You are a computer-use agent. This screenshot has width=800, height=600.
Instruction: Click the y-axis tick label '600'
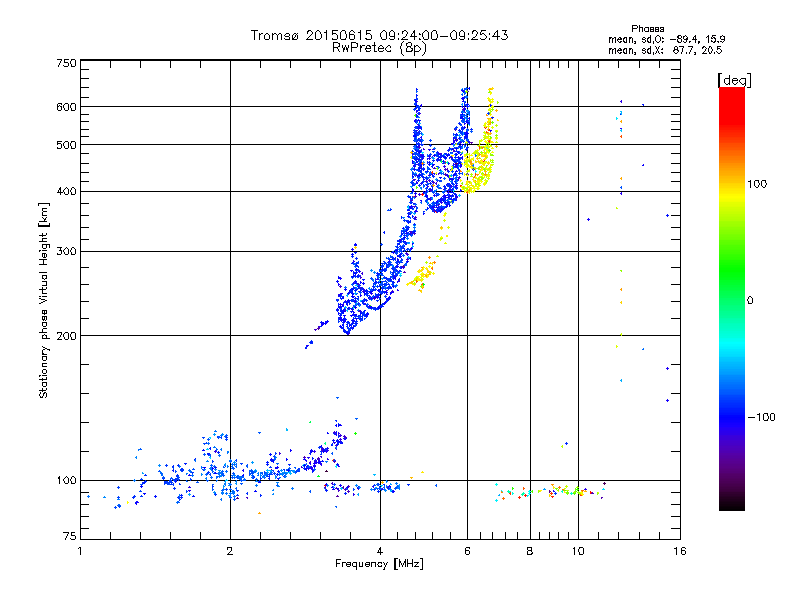[67, 107]
